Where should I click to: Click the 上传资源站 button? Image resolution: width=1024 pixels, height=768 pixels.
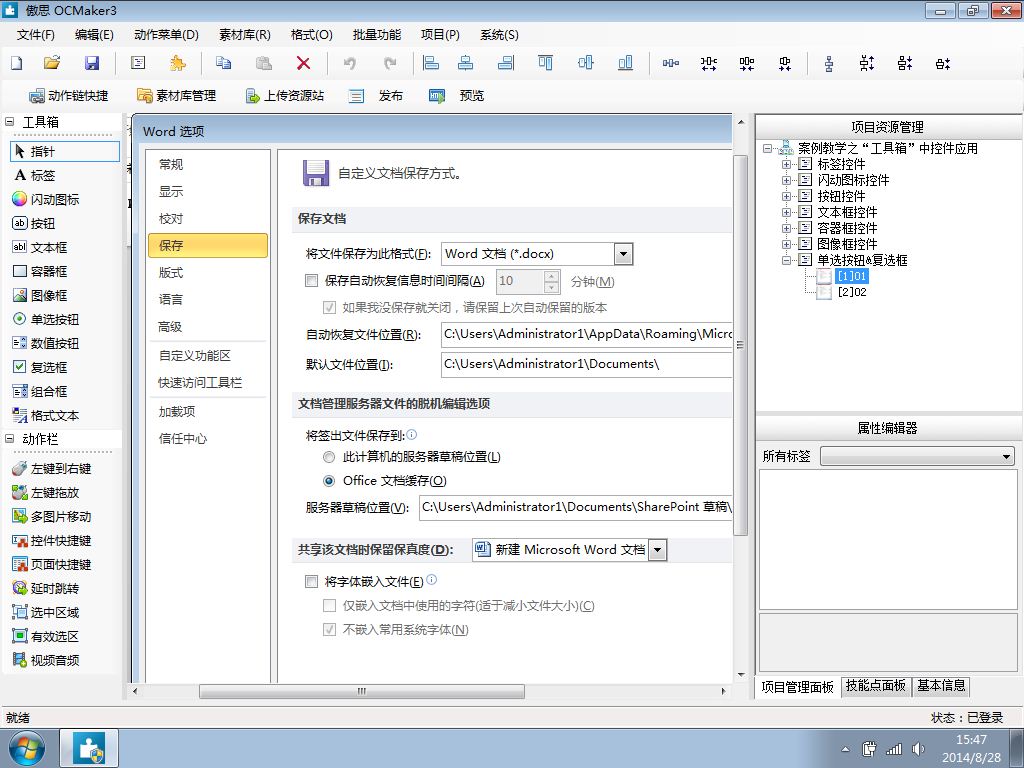coord(285,96)
